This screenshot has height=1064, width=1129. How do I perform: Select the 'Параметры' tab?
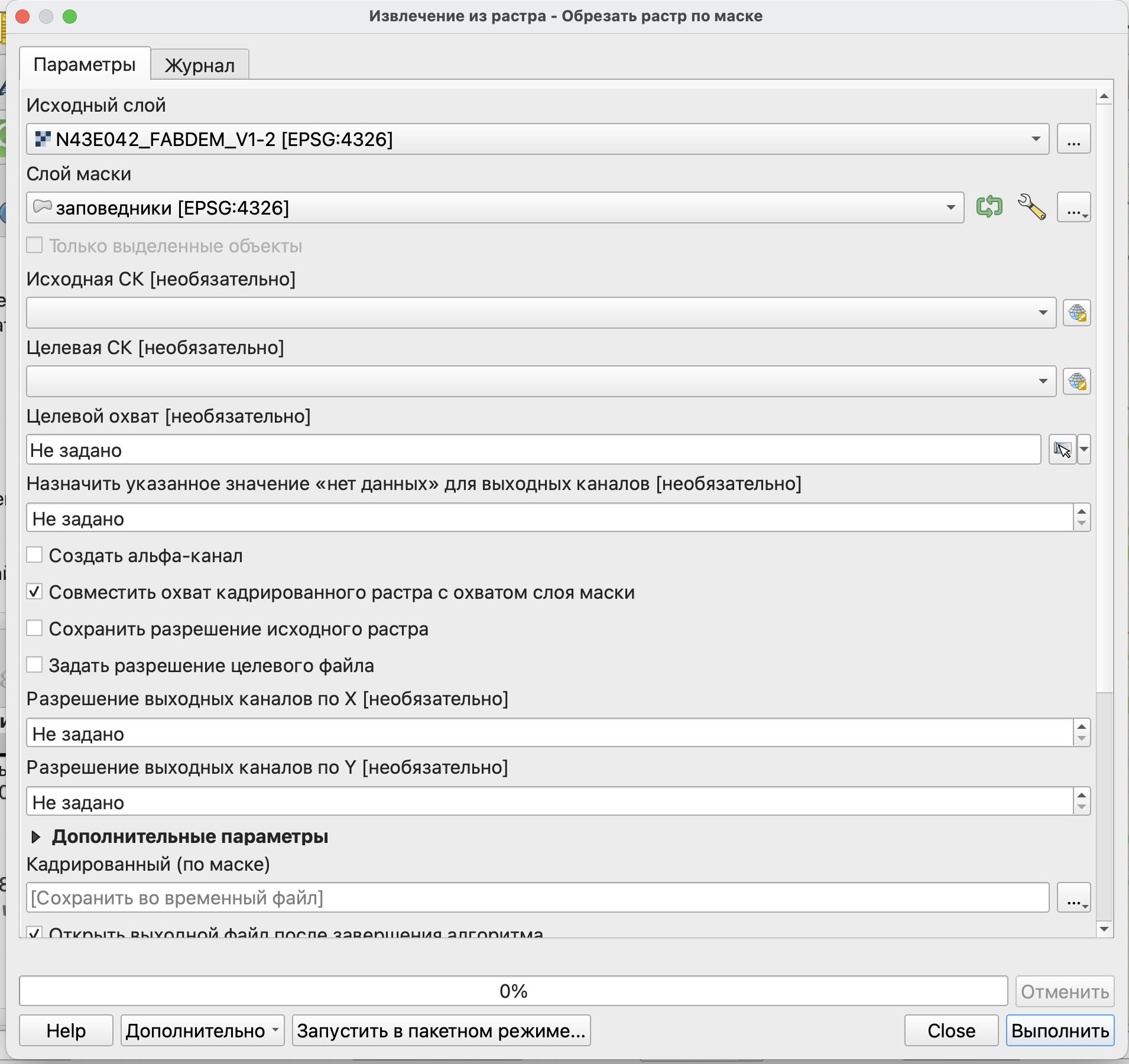point(85,64)
